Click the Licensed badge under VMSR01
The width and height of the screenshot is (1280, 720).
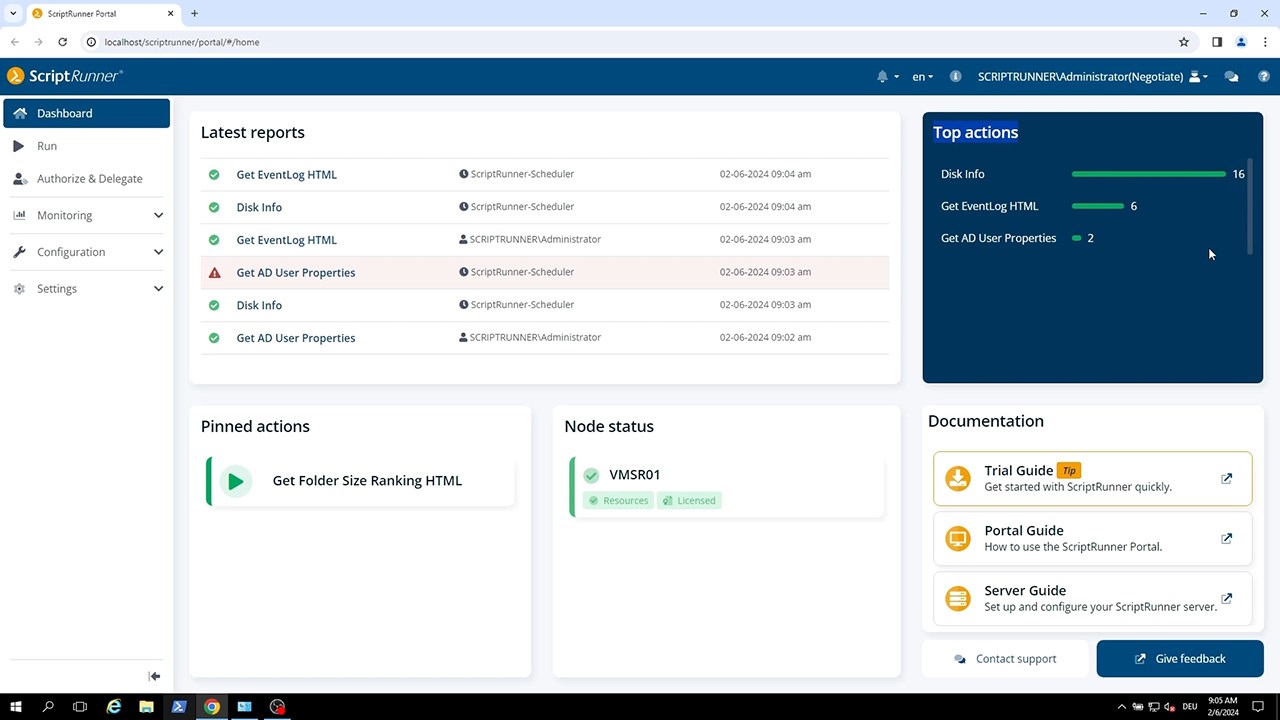[x=689, y=500]
